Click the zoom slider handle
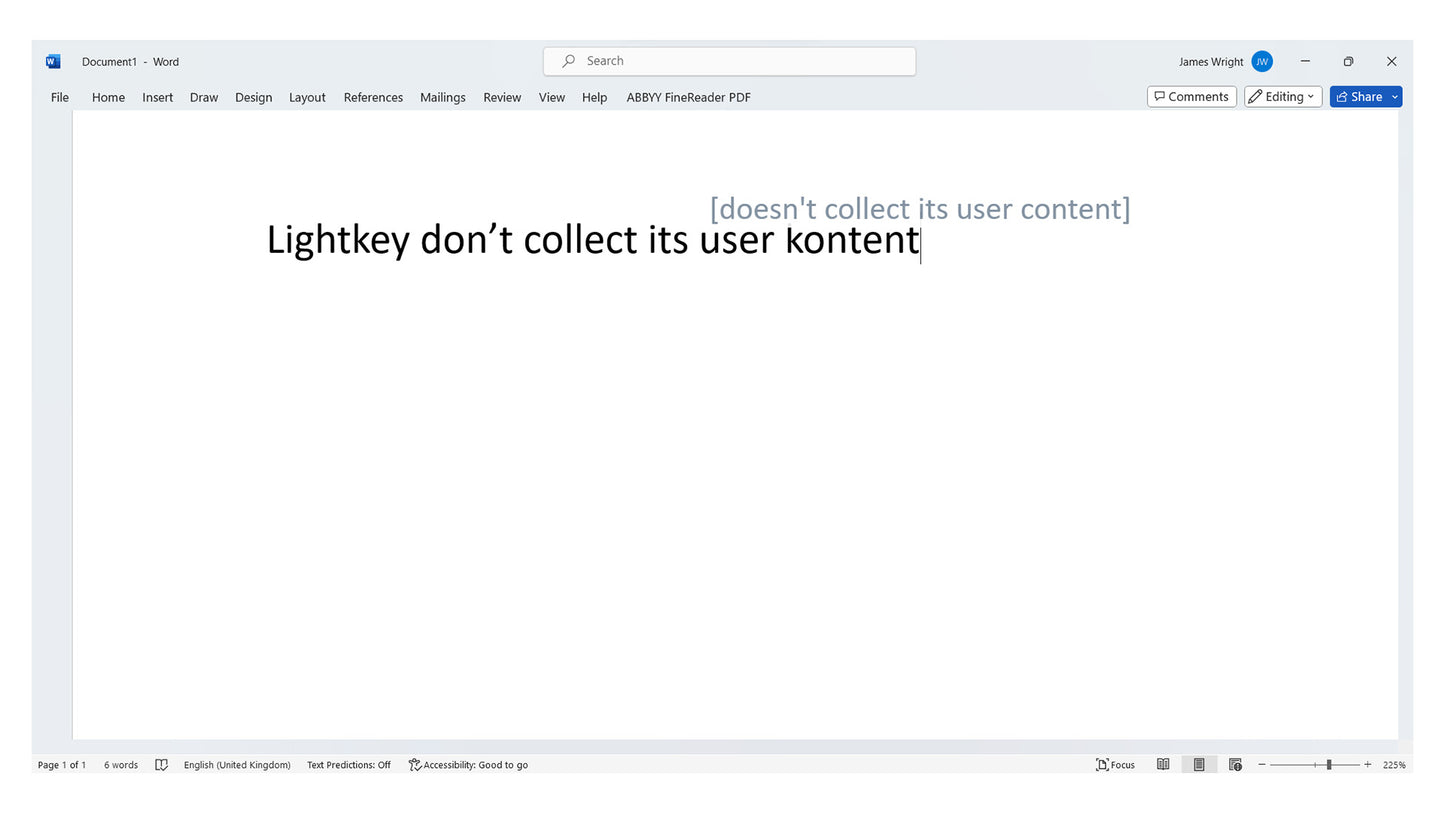 pos(1329,765)
